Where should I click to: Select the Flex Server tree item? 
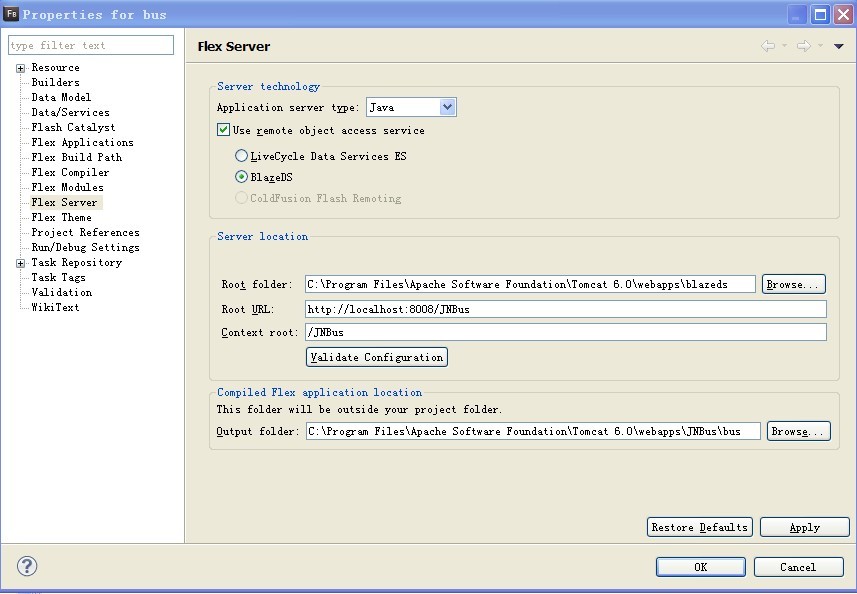point(64,203)
